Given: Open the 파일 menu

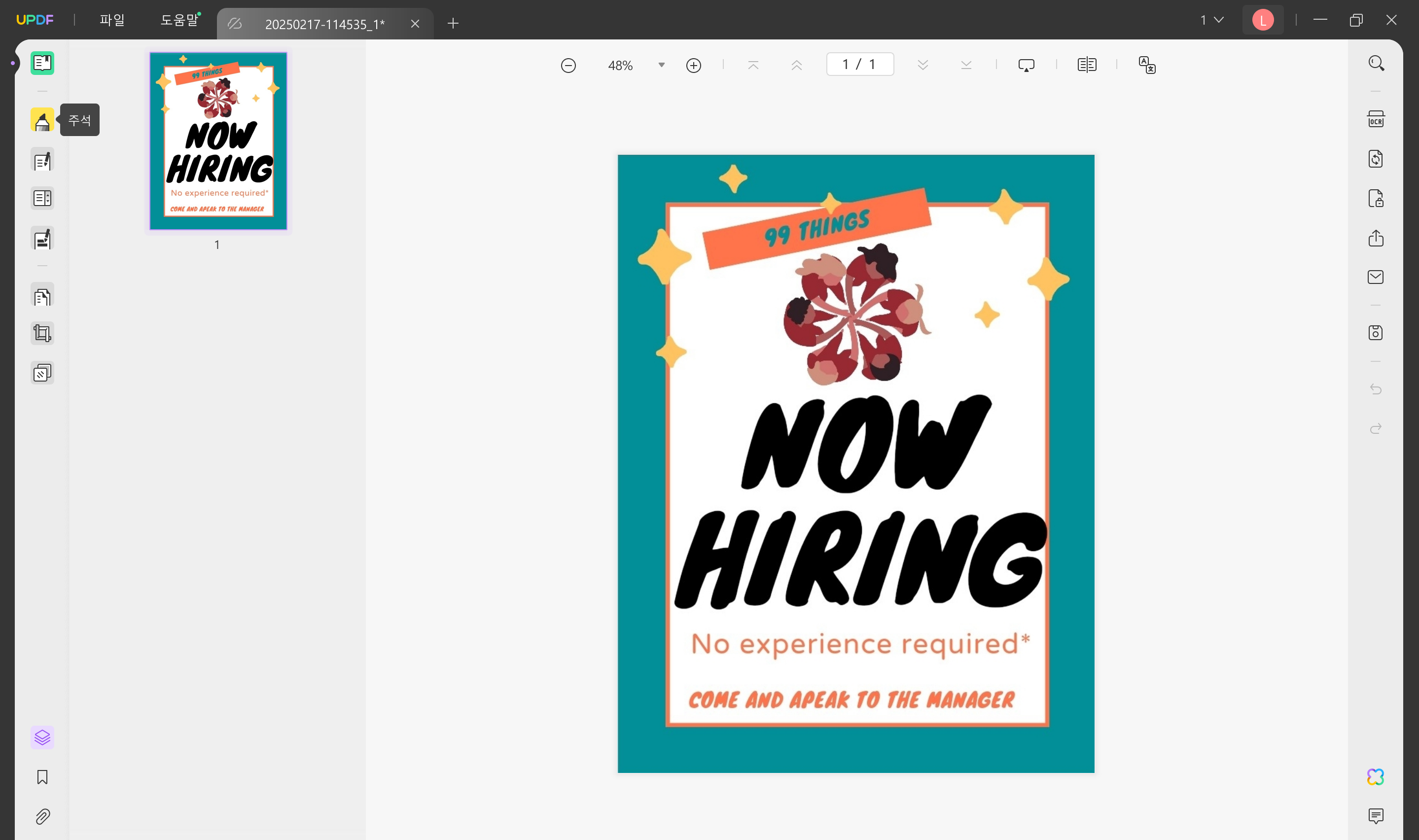Looking at the screenshot, I should 112,20.
